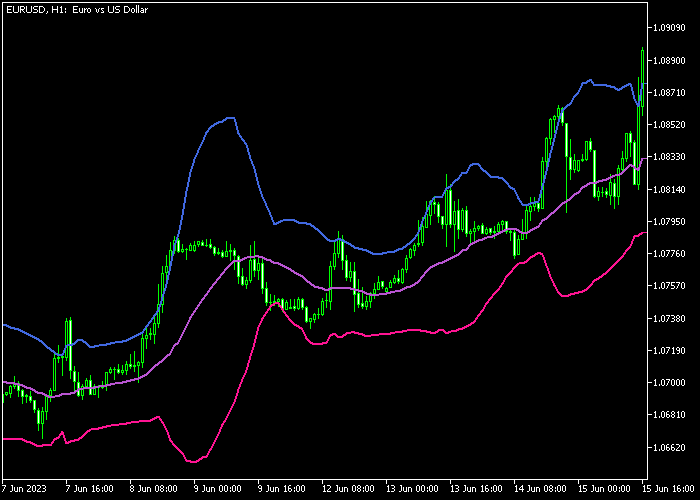Image resolution: width=700 pixels, height=500 pixels.
Task: Click the '9 Jun 16:00' time label
Action: point(282,489)
